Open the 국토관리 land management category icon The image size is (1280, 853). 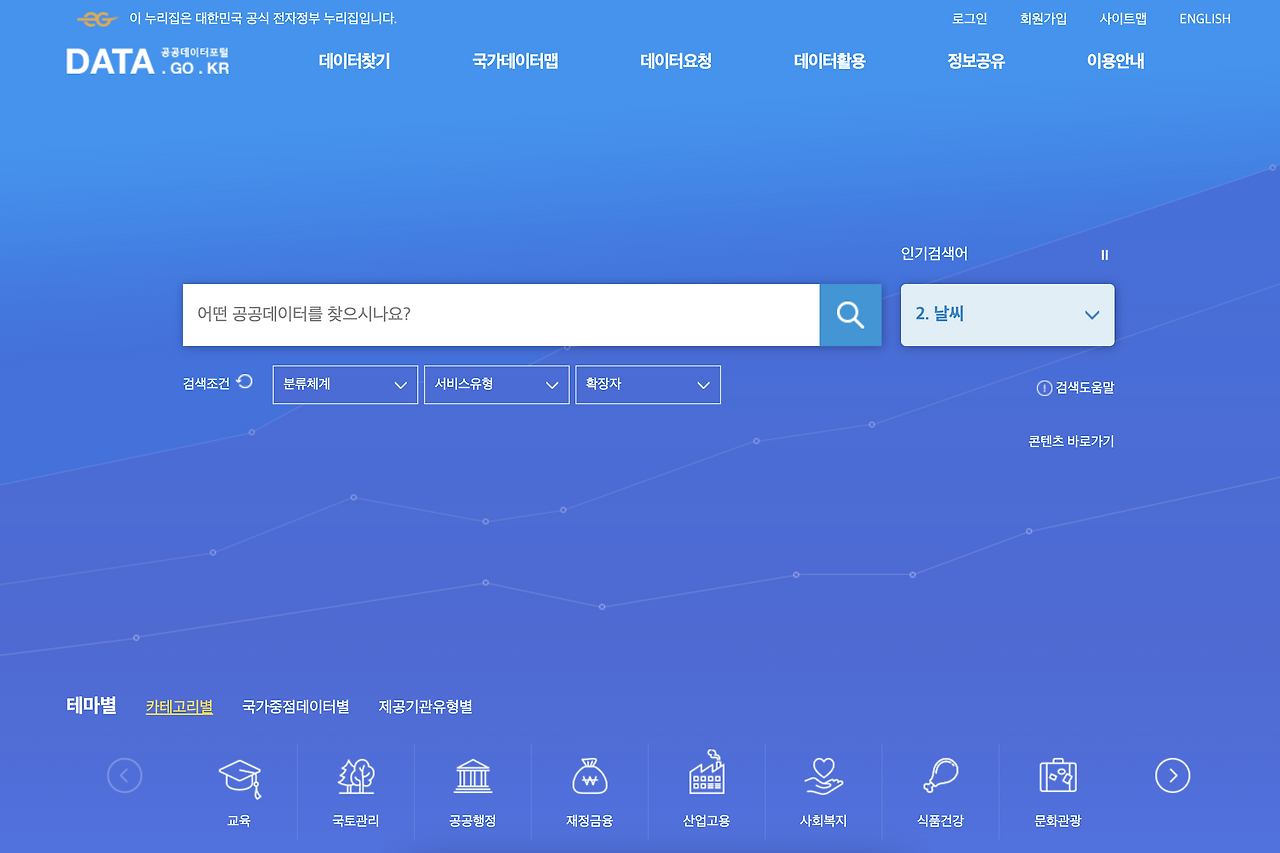[356, 776]
